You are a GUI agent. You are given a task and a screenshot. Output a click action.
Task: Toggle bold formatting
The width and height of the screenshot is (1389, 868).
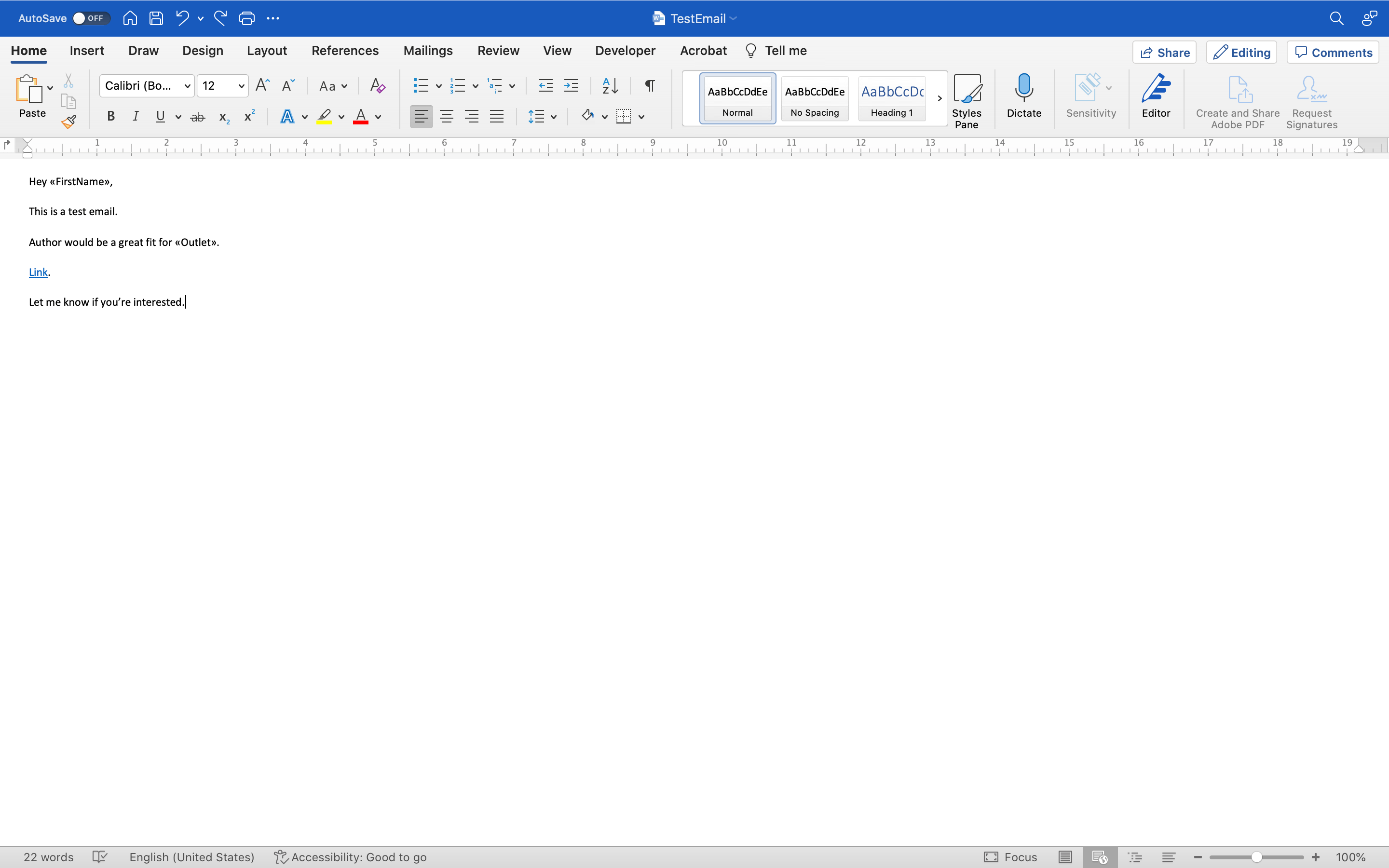(x=111, y=117)
